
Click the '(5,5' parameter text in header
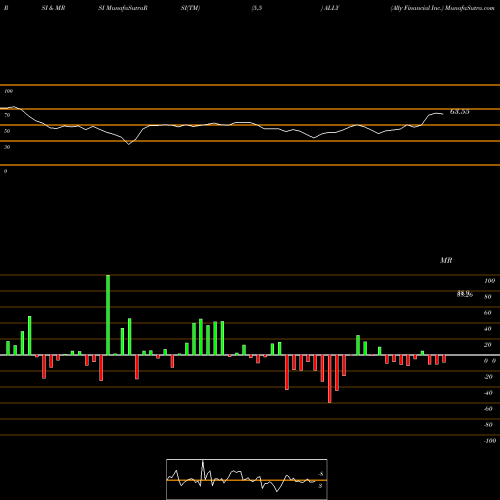(x=257, y=8)
